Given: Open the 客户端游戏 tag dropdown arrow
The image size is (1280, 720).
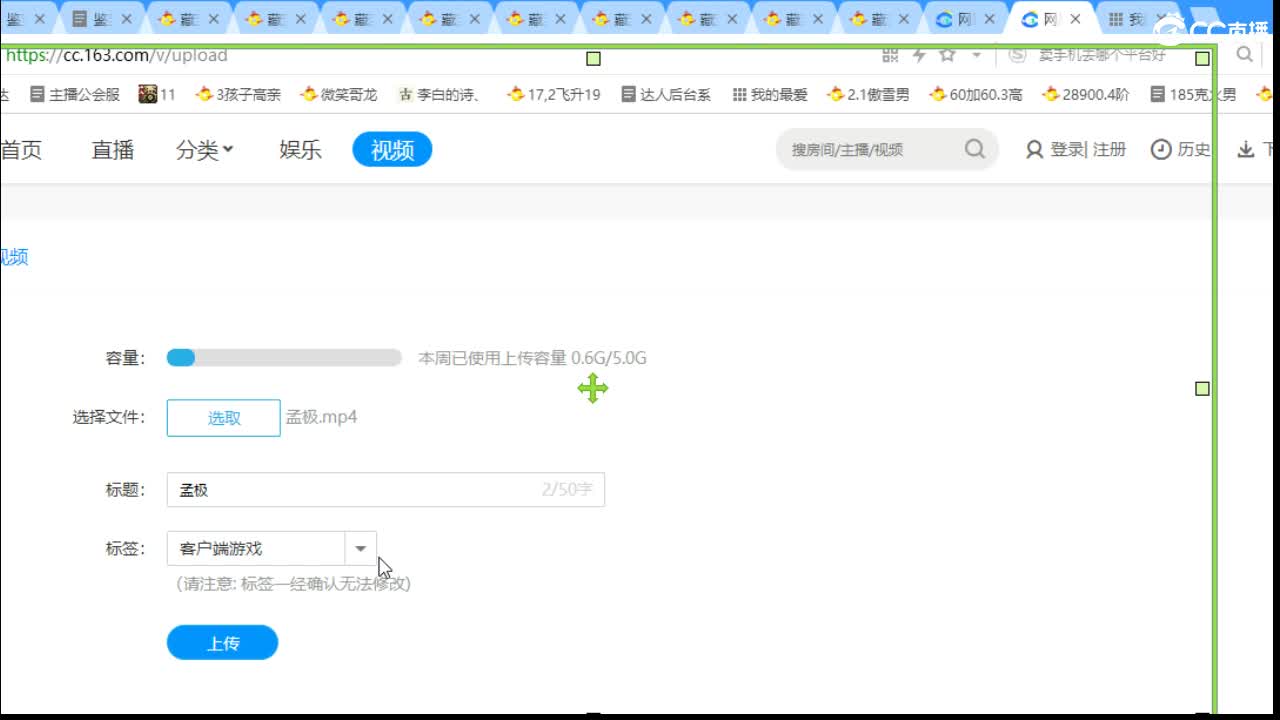Looking at the screenshot, I should coord(361,548).
